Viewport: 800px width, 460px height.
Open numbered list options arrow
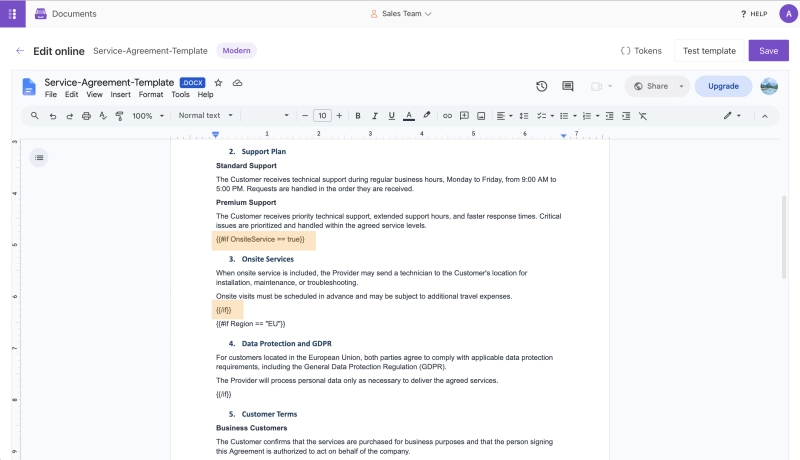point(597,116)
